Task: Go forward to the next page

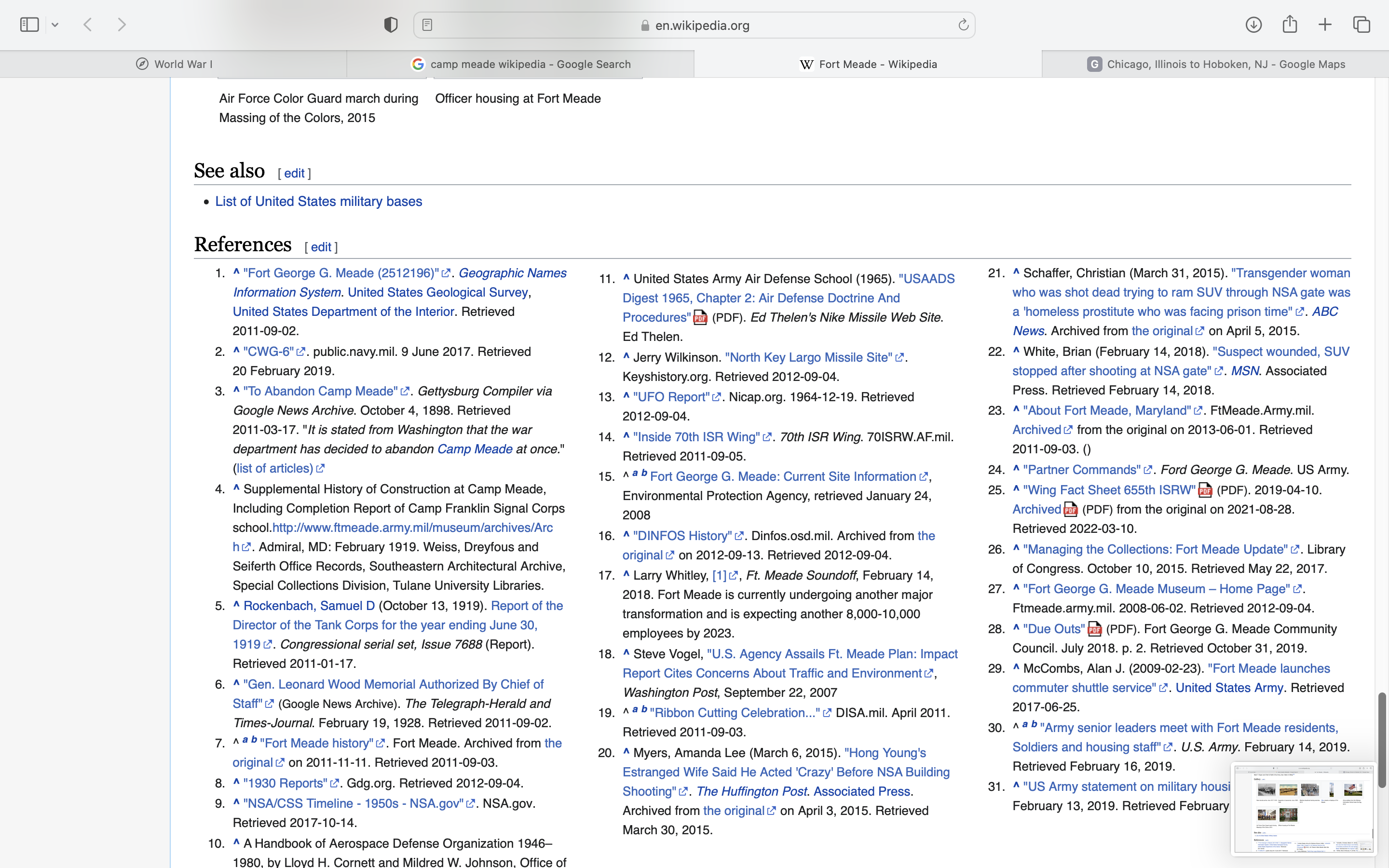Action: (x=122, y=25)
